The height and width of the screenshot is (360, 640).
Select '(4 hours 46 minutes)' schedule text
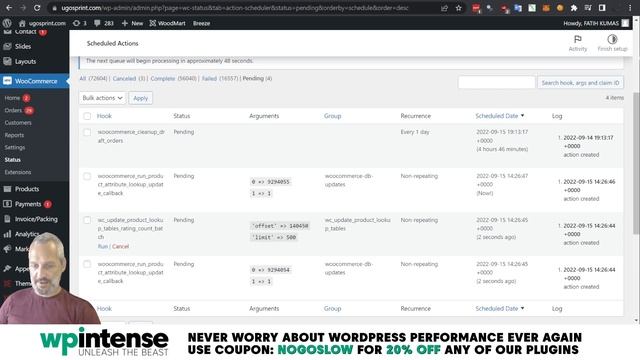pyautogui.click(x=502, y=149)
